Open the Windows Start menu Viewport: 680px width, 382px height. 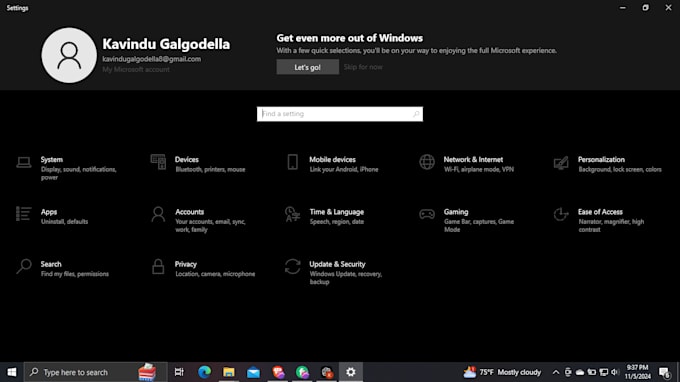click(x=12, y=372)
